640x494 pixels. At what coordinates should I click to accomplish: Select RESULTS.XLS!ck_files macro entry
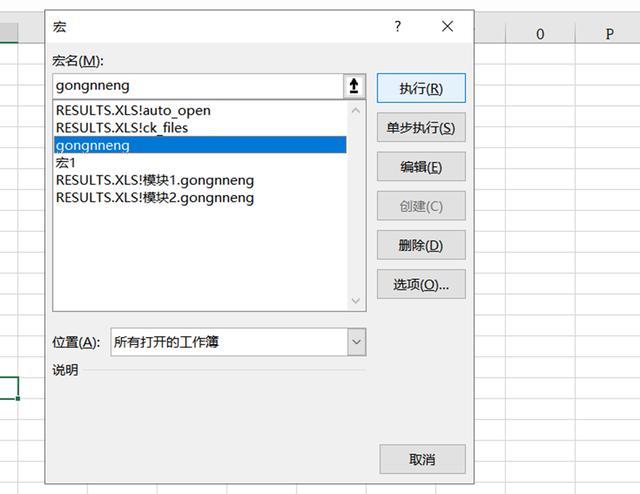pyautogui.click(x=122, y=128)
